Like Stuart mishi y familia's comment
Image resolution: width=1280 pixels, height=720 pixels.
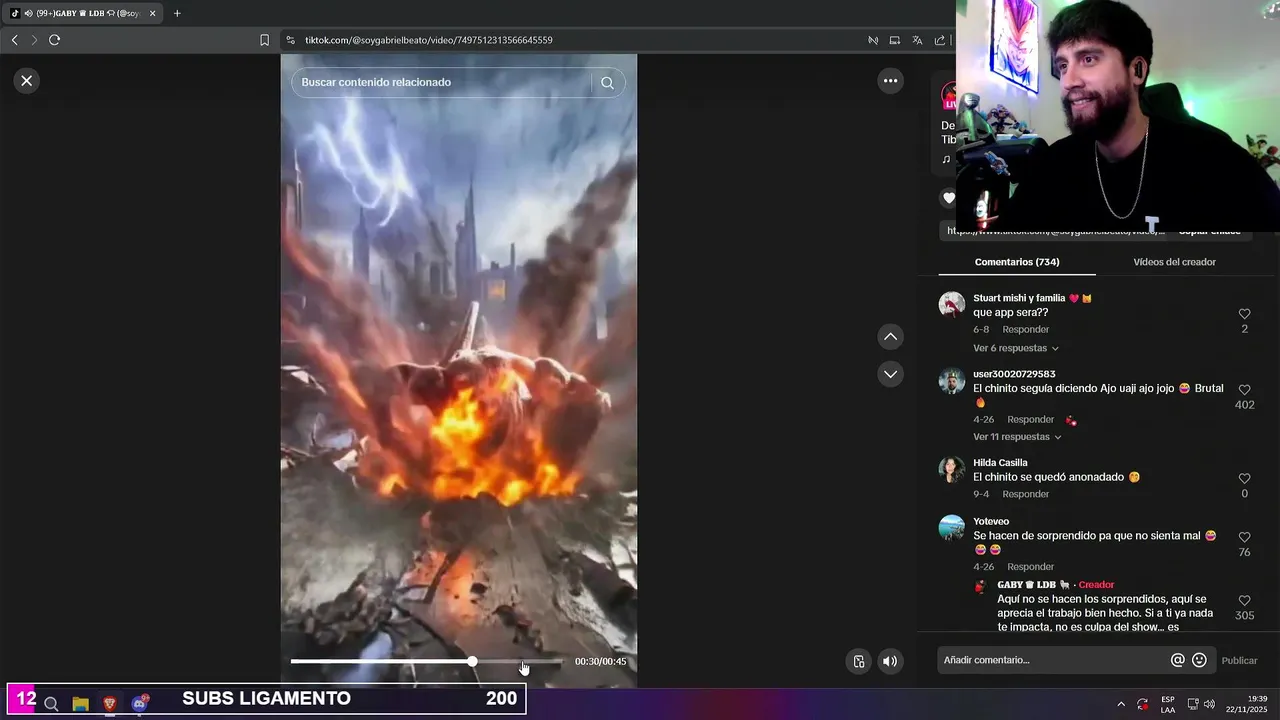(x=1244, y=314)
